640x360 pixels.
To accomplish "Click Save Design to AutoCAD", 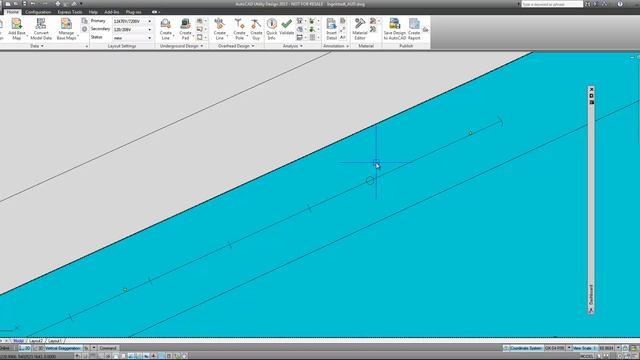I will tap(395, 29).
